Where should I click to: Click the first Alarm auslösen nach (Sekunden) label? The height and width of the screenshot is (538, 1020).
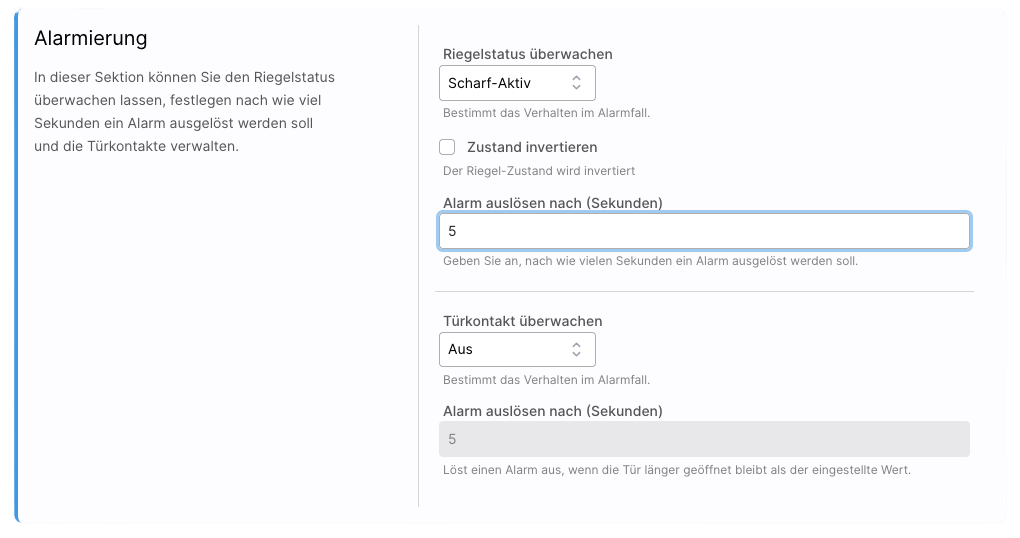552,203
